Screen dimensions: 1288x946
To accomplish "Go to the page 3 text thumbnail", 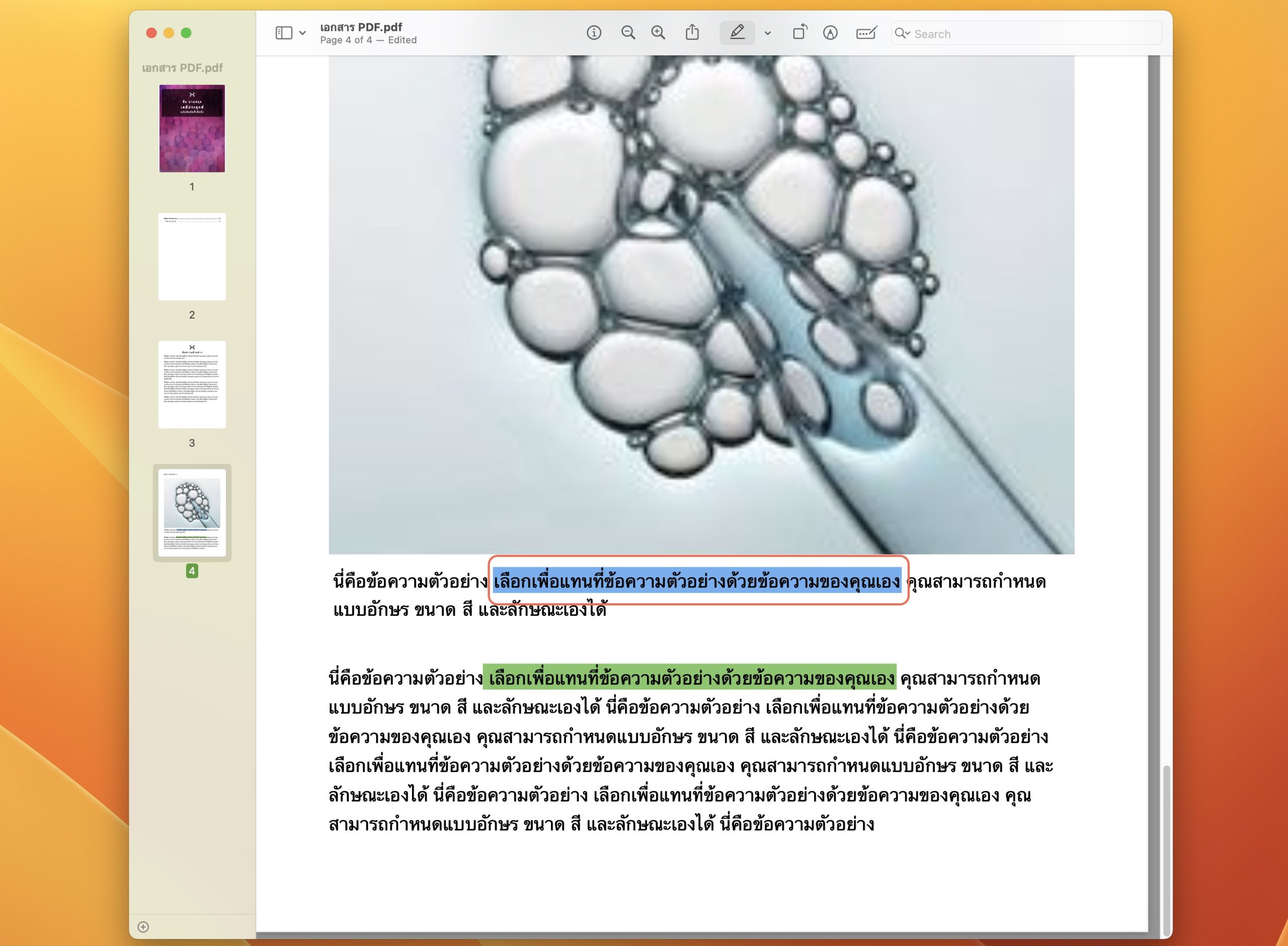I will pyautogui.click(x=192, y=384).
